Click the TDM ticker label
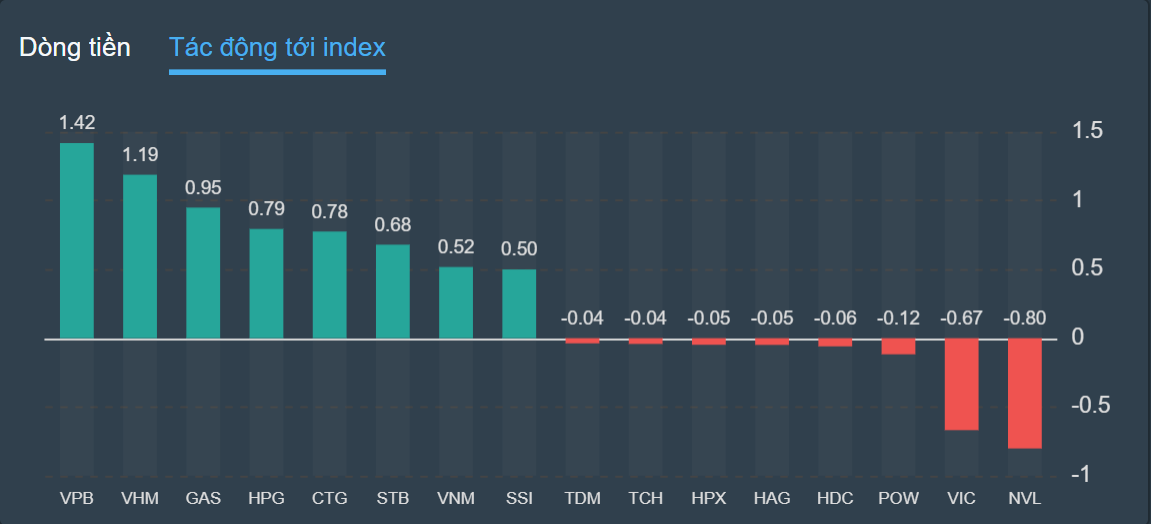Viewport: 1151px width, 524px height. point(582,498)
